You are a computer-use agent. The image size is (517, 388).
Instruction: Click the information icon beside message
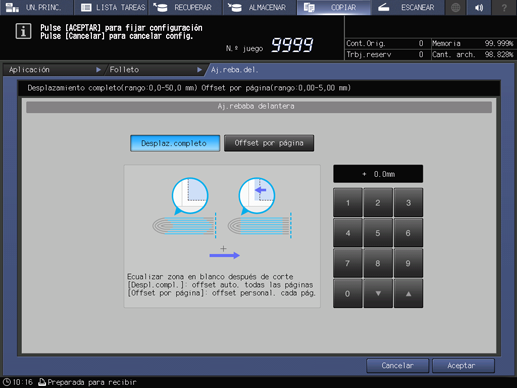(x=23, y=32)
